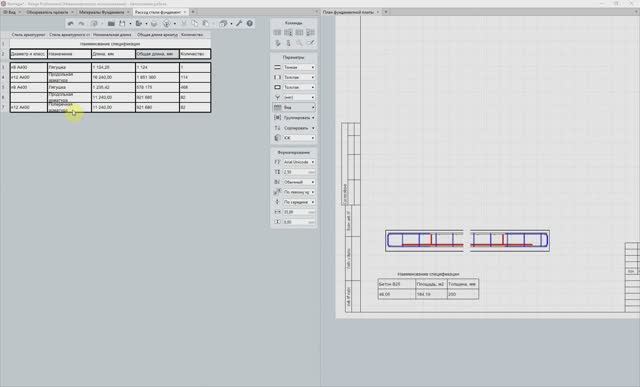The height and width of the screenshot is (387, 640).
Task: Select the Расход стали фундамент tab
Action: (161, 12)
